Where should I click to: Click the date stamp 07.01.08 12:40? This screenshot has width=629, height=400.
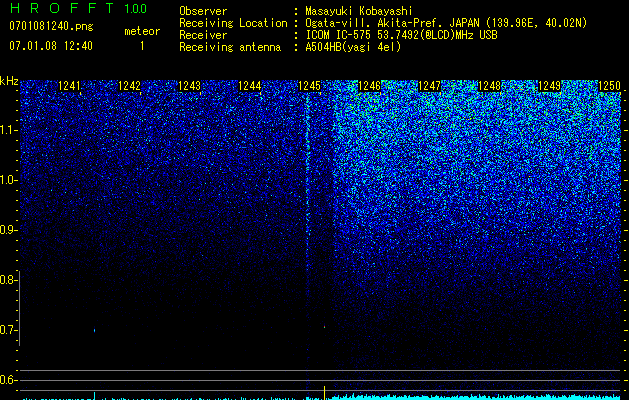(51, 46)
